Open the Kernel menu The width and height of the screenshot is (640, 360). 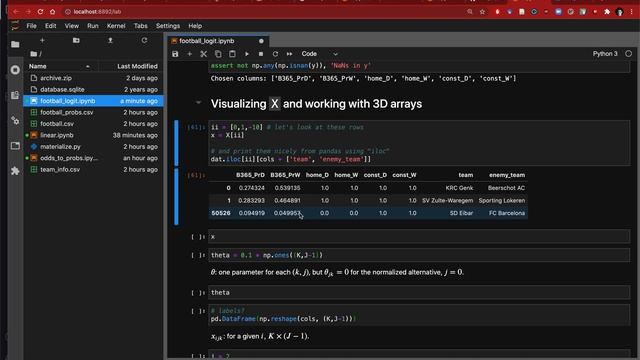[x=116, y=26]
